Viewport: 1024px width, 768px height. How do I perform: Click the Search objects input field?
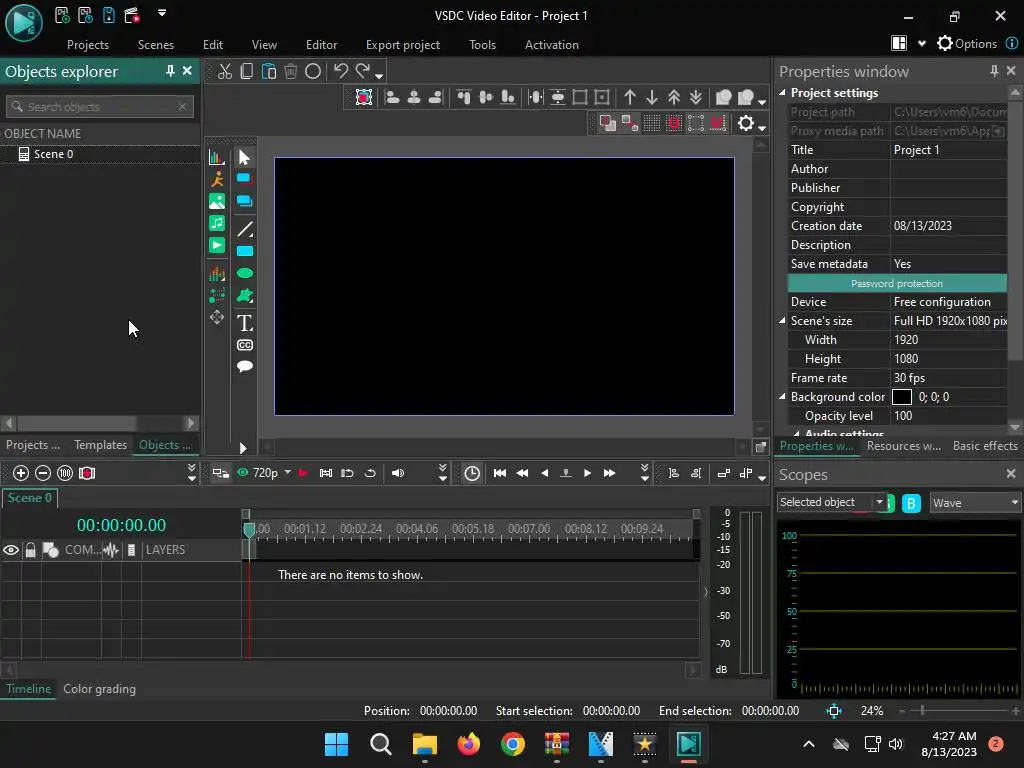coord(100,106)
